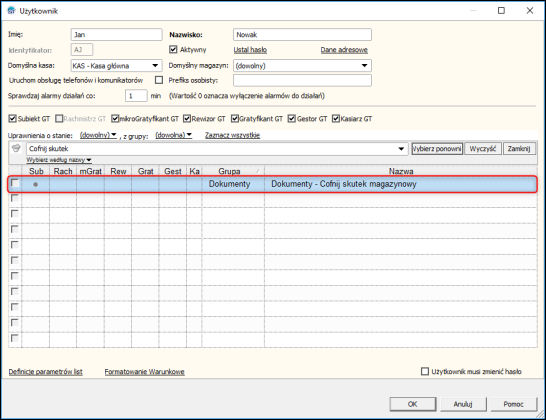Image resolution: width=546 pixels, height=420 pixels.
Task: Click the Subiekt app icon in title bar
Action: click(11, 11)
